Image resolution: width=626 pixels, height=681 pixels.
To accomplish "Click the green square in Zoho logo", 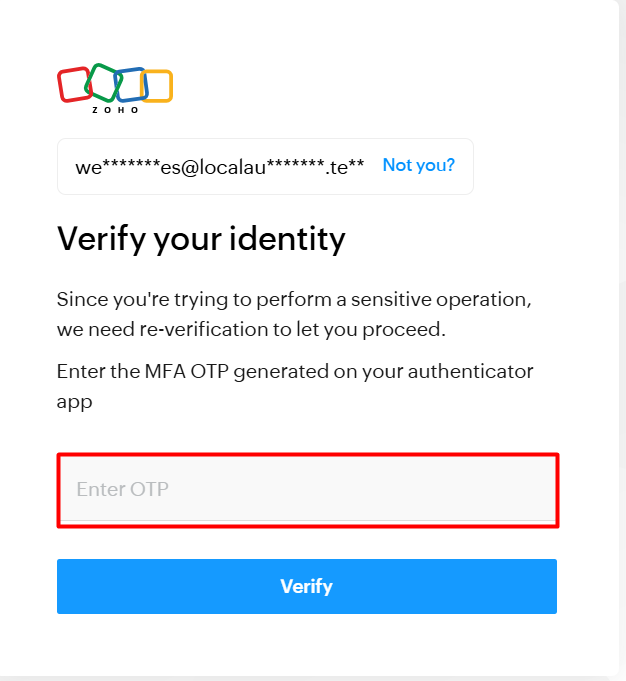I will pyautogui.click(x=102, y=81).
